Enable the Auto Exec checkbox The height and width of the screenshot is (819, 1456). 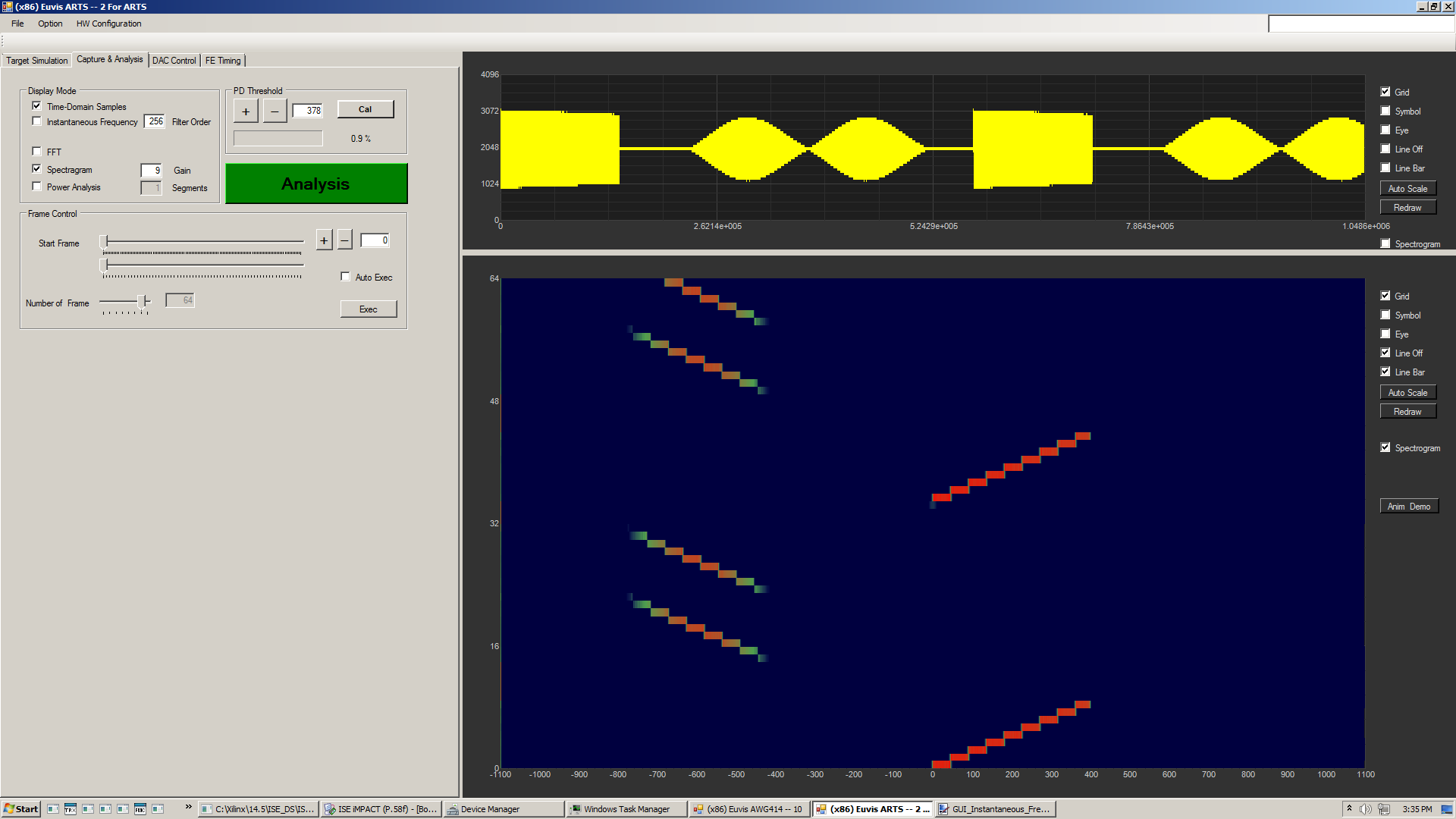(346, 277)
